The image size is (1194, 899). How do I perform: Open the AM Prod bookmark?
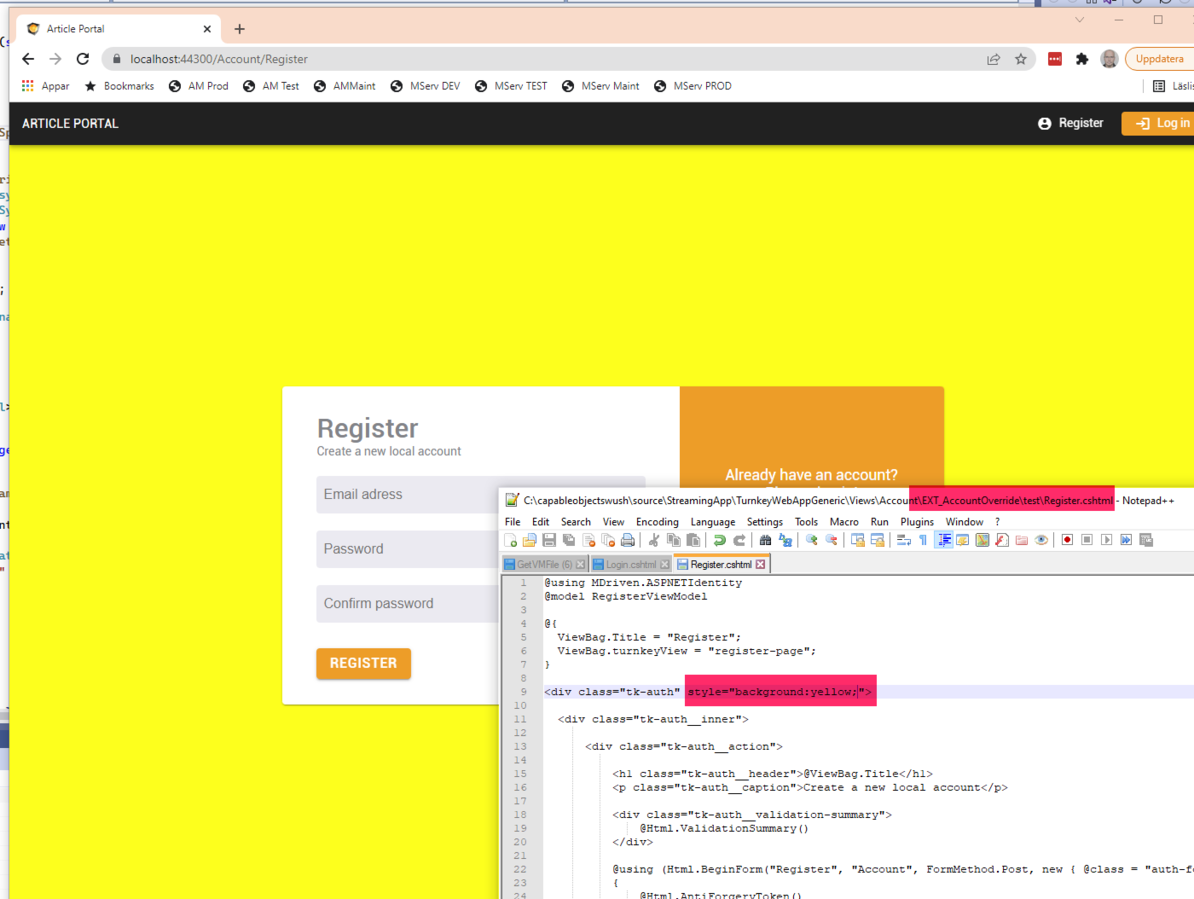[x=199, y=86]
